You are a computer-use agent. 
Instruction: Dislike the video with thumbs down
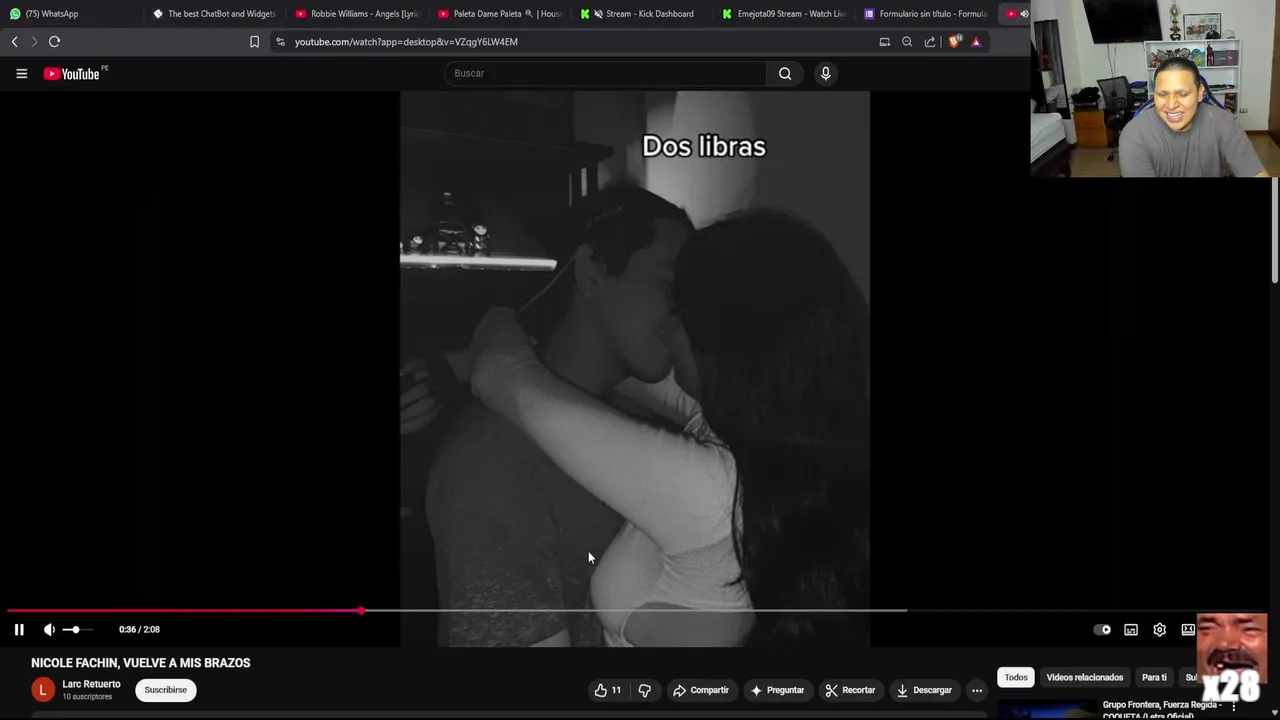[x=645, y=690]
